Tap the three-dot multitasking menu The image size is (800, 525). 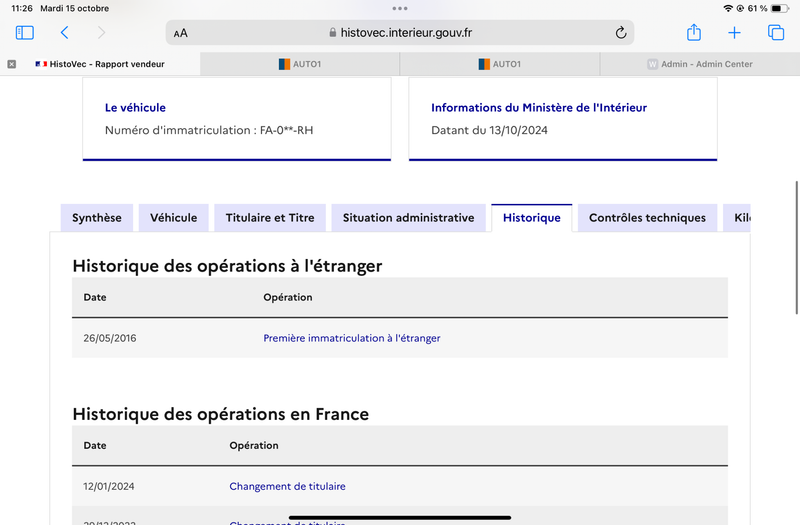(400, 8)
